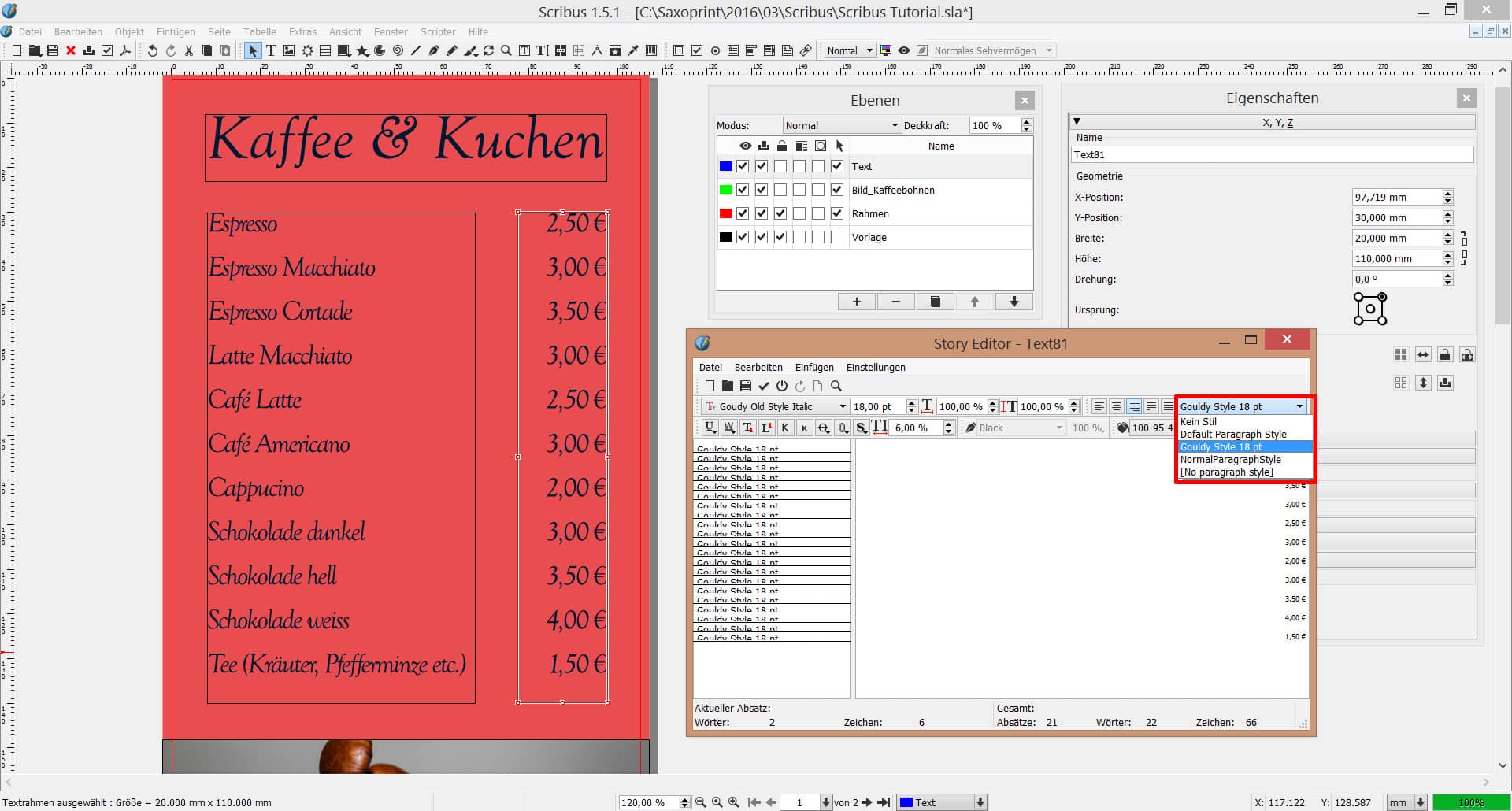This screenshot has height=811, width=1512.
Task: Add a new layer with the plus button
Action: coord(857,302)
